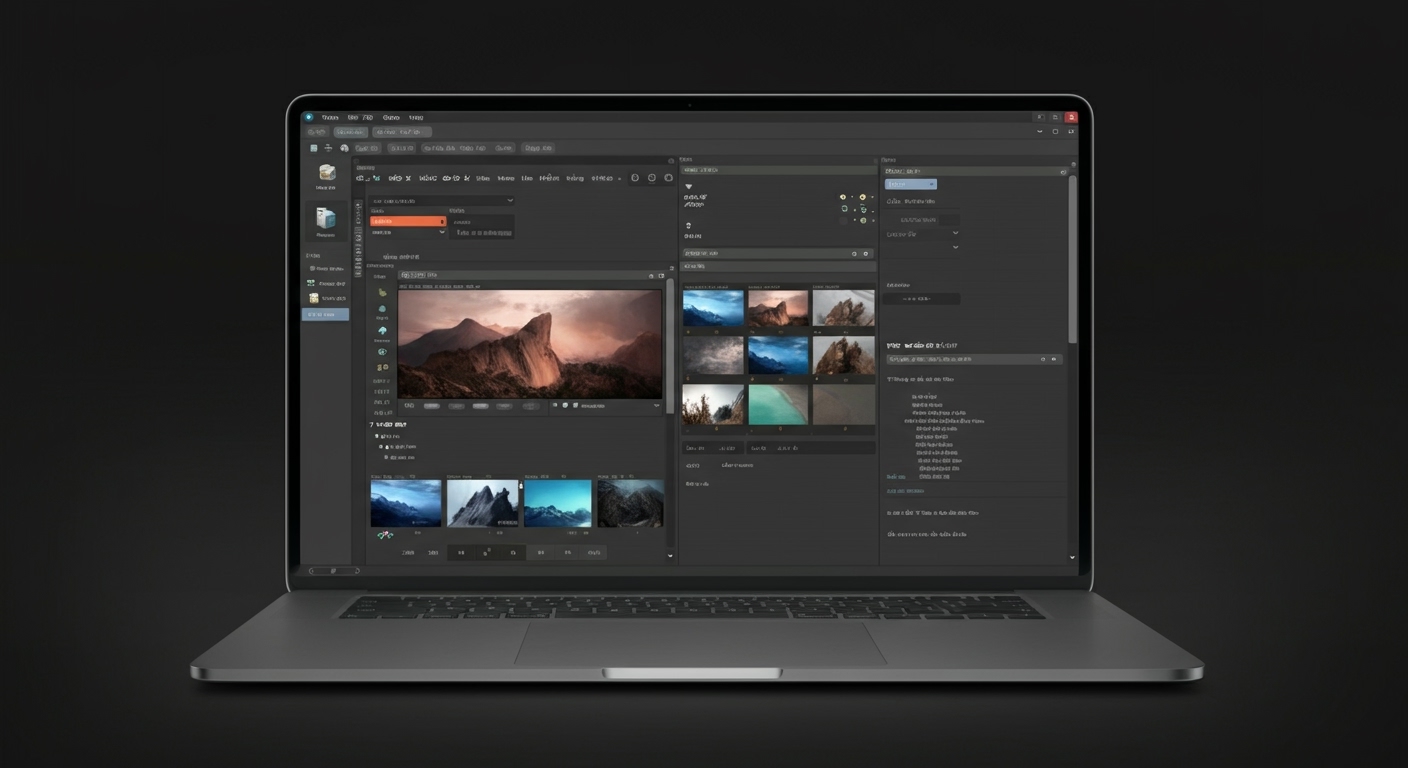Select the highlighted blue item in left sidebar
1408x768 pixels.
pos(325,314)
